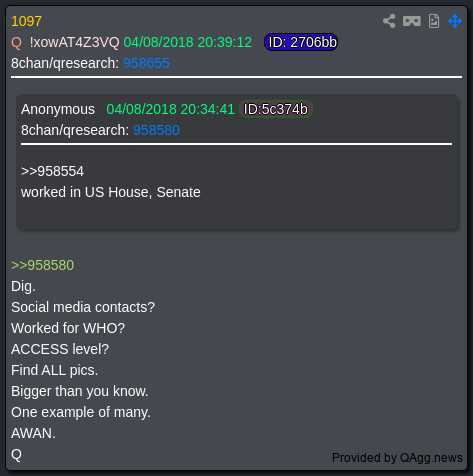This screenshot has height=476, width=473.
Task: Click the Q signature at the bottom
Action: pyautogui.click(x=16, y=455)
